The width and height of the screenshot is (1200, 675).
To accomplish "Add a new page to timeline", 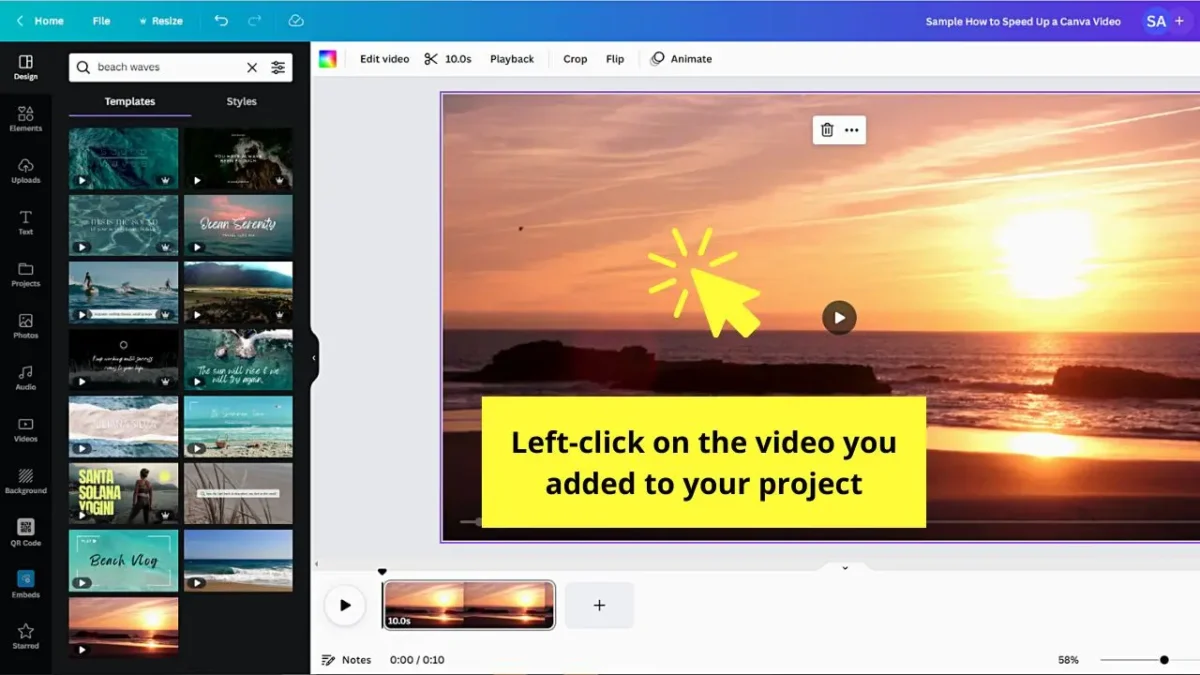I will pos(599,605).
